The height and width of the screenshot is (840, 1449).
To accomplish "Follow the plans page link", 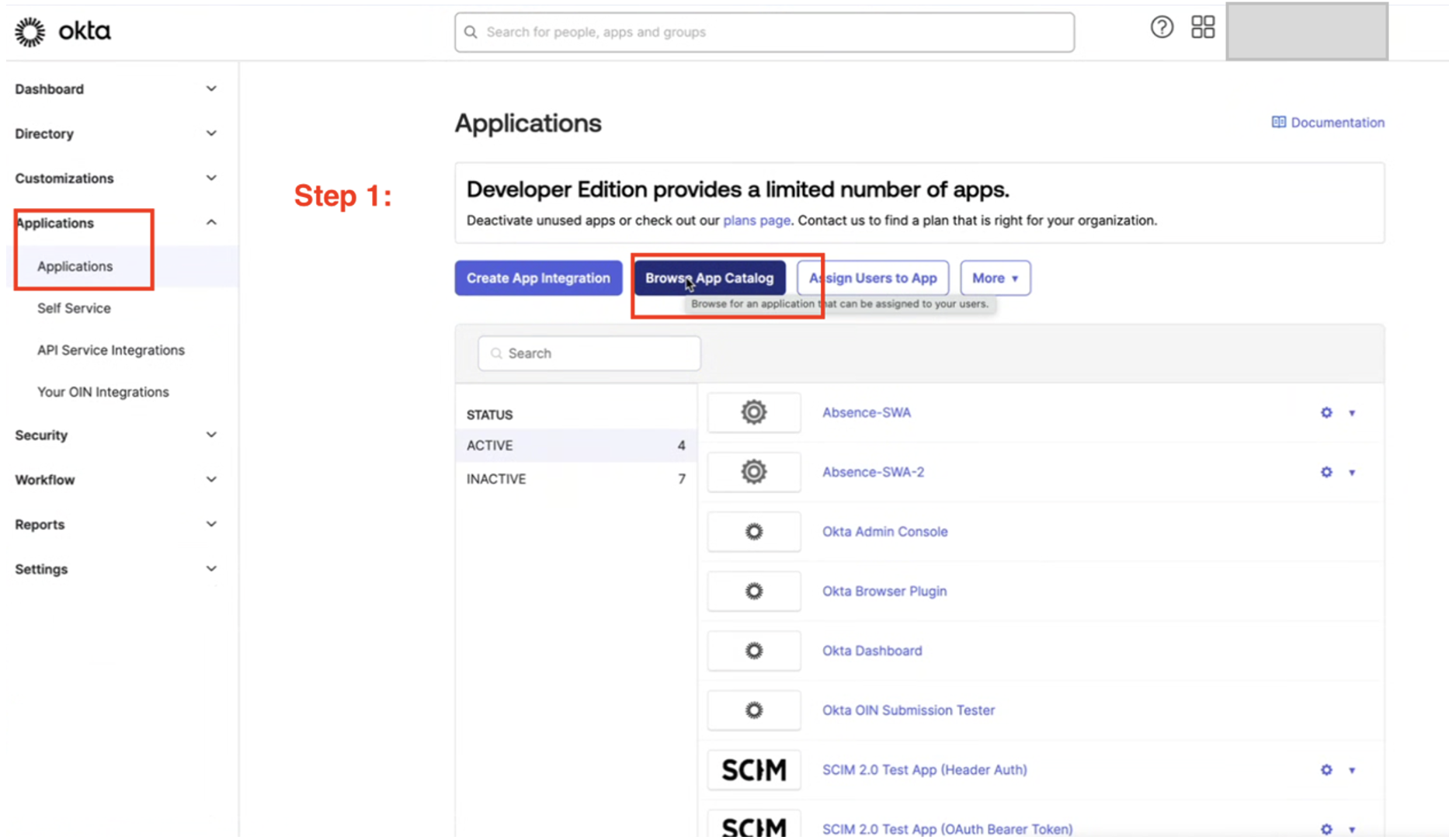I will coord(756,220).
